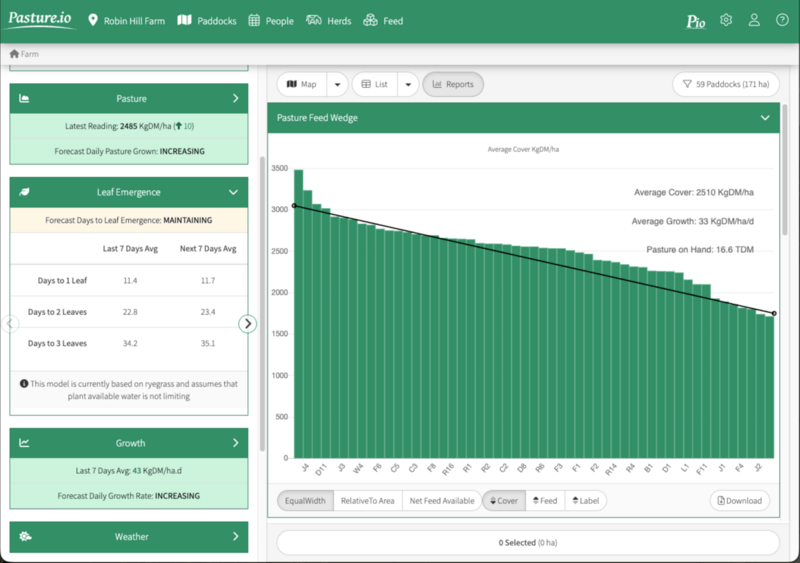Click the Farm breadcrumb link
Viewport: 800px width, 563px height.
(x=30, y=54)
